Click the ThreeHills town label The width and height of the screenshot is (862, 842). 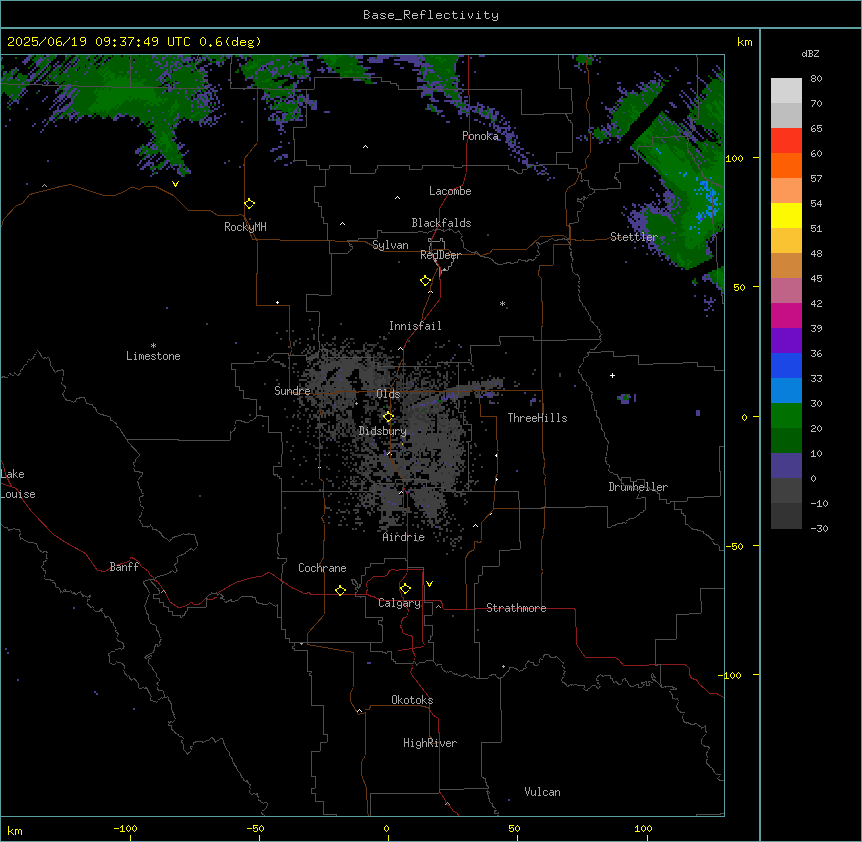[x=537, y=418]
